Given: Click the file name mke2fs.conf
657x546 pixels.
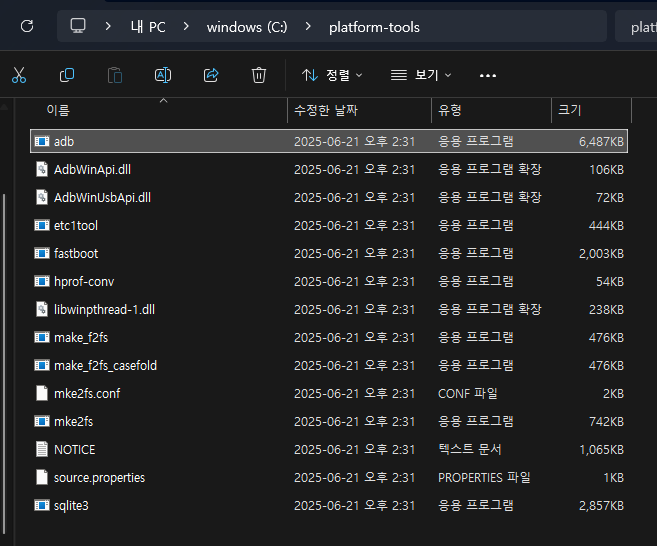Looking at the screenshot, I should pos(87,393).
